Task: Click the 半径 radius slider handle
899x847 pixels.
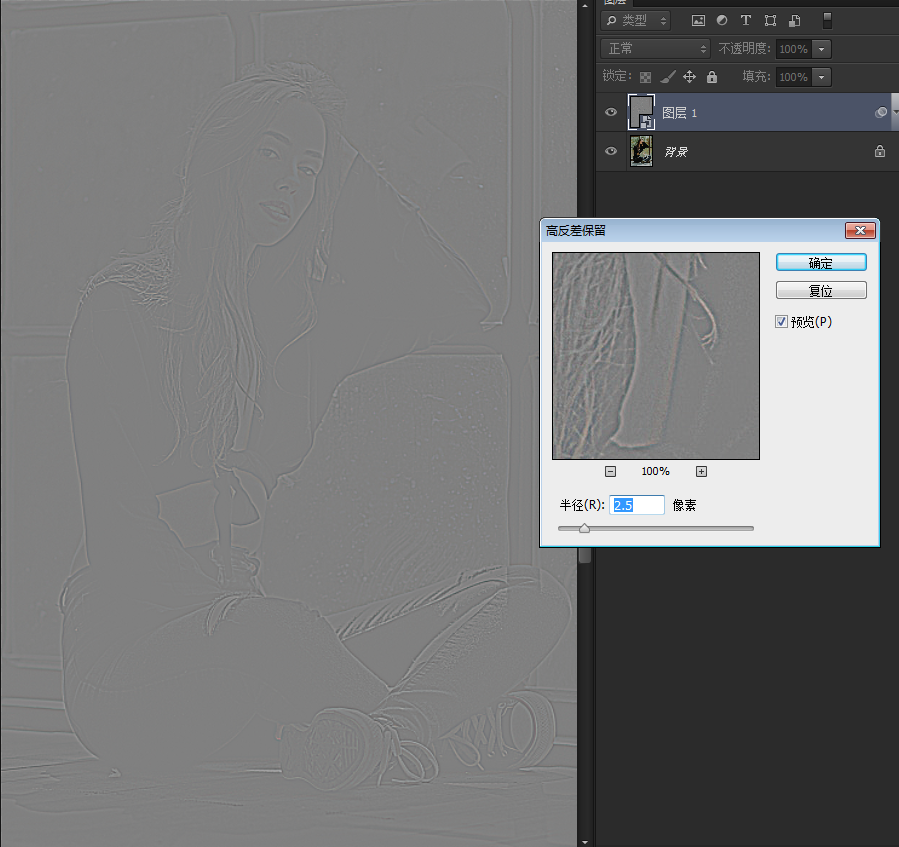Action: (x=584, y=528)
